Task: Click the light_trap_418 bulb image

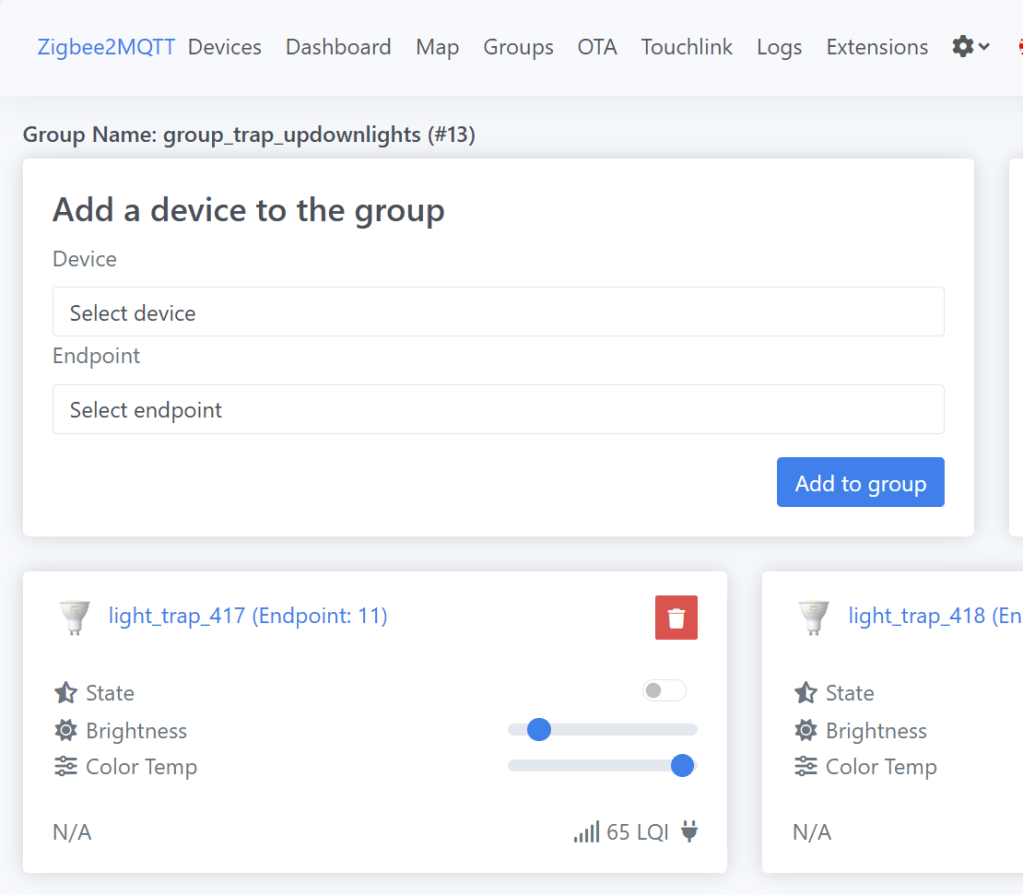Action: [814, 617]
